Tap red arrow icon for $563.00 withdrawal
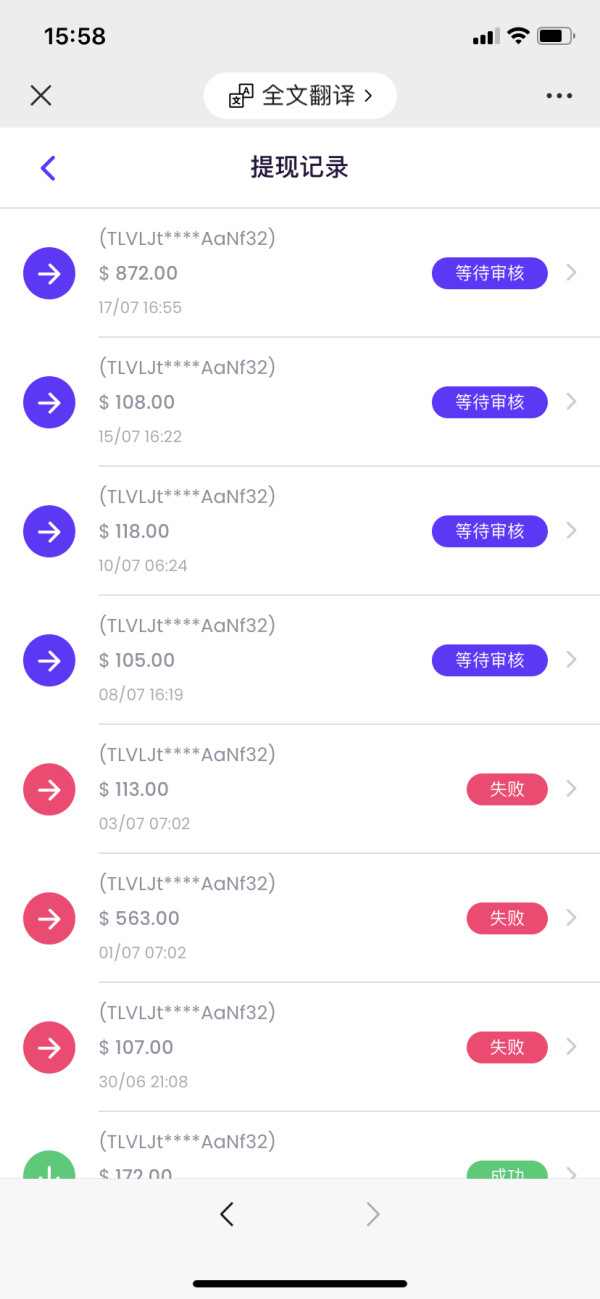 49,918
